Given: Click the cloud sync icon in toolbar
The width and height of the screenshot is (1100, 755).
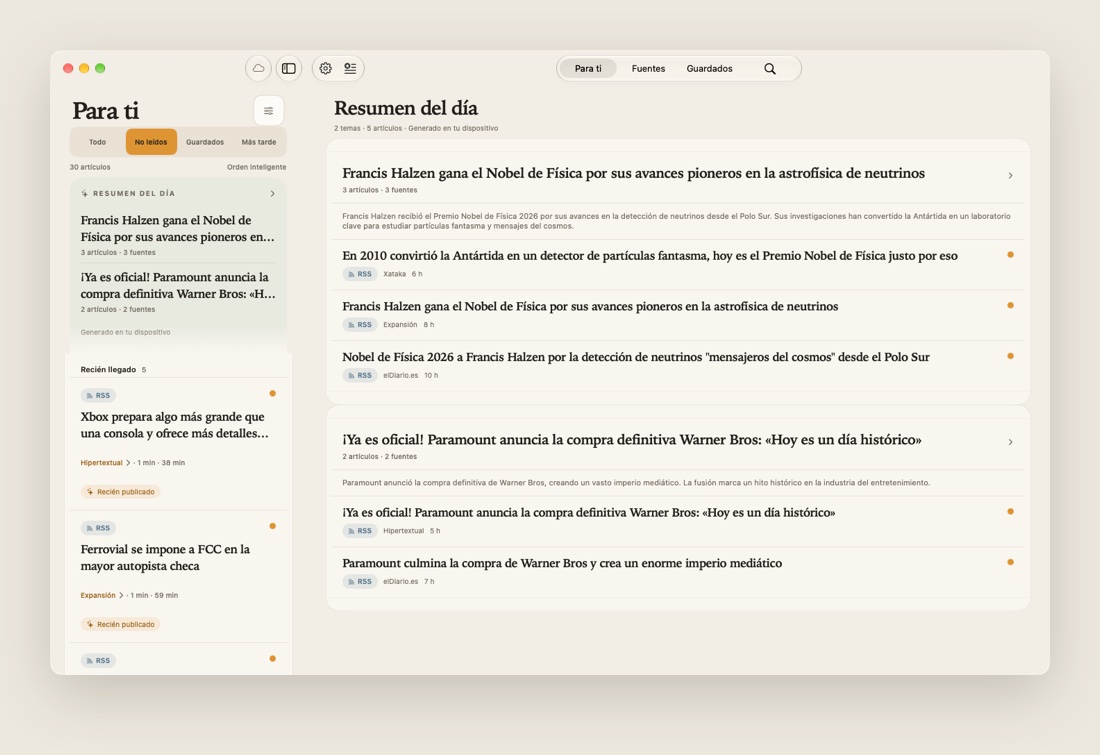Looking at the screenshot, I should click(258, 68).
